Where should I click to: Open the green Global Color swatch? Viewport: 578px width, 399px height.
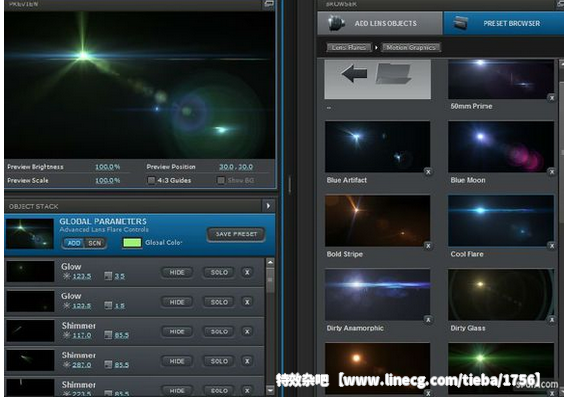click(132, 243)
